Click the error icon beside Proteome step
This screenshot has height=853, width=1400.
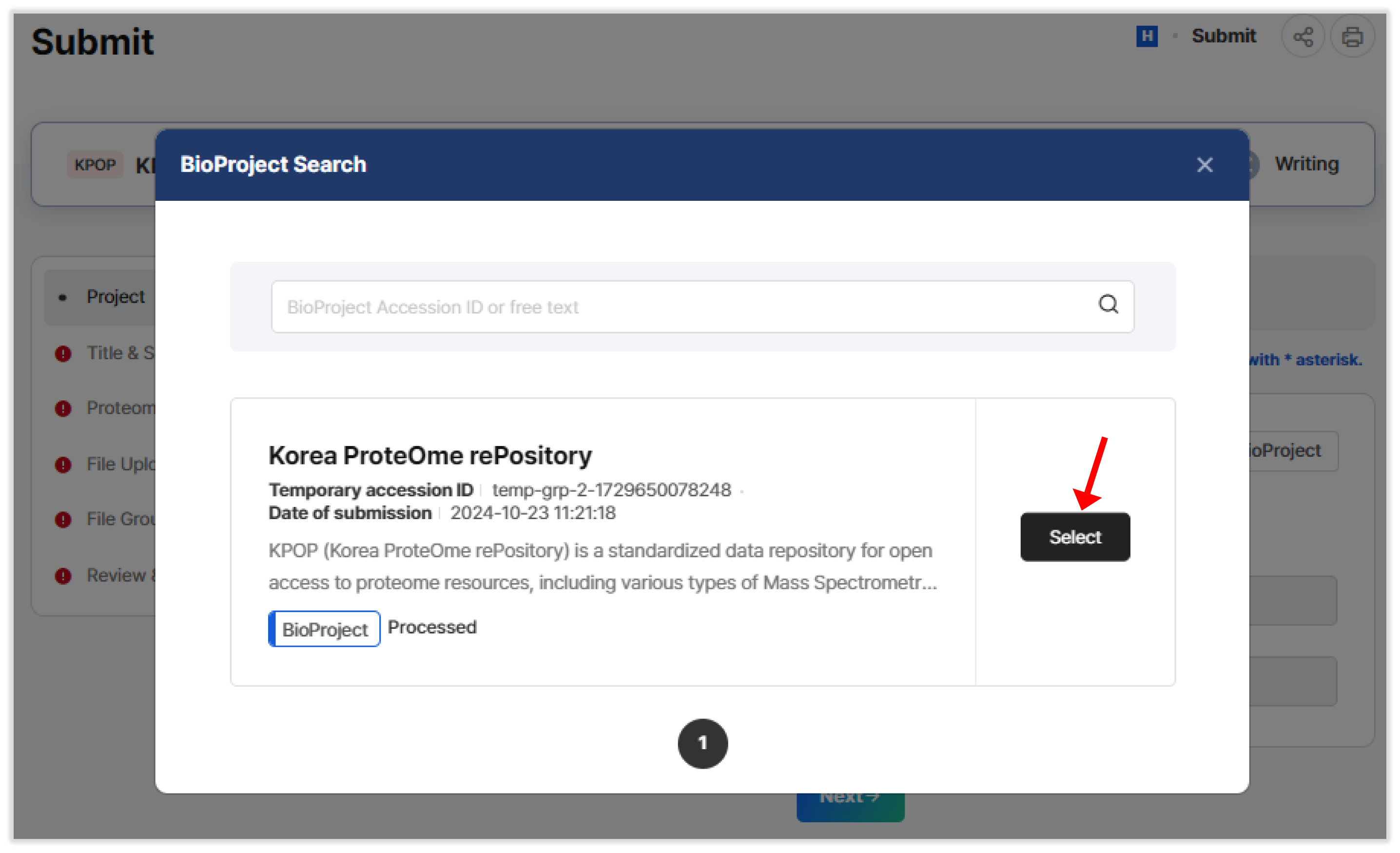[62, 408]
